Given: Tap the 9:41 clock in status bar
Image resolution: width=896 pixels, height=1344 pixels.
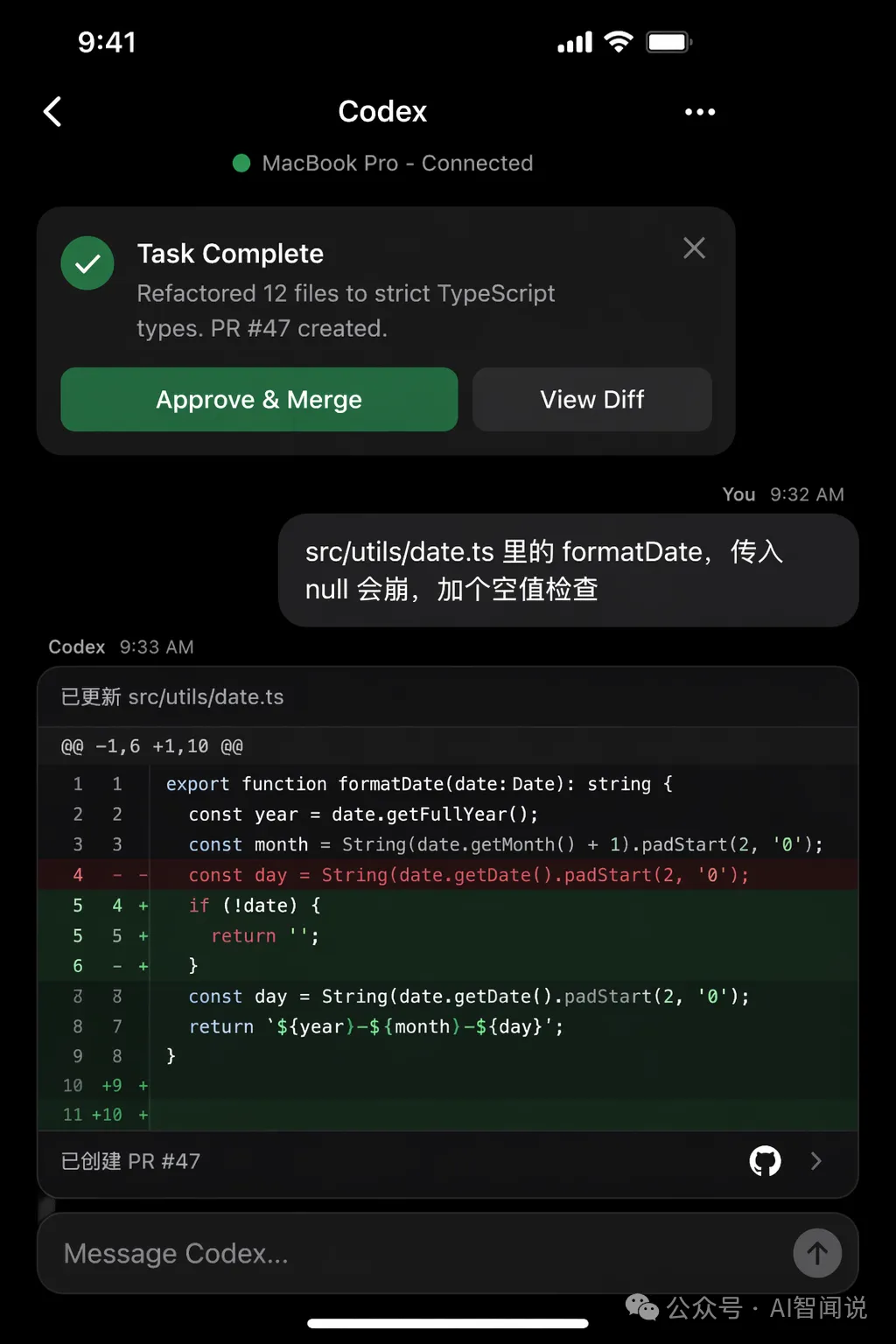Looking at the screenshot, I should tap(107, 42).
